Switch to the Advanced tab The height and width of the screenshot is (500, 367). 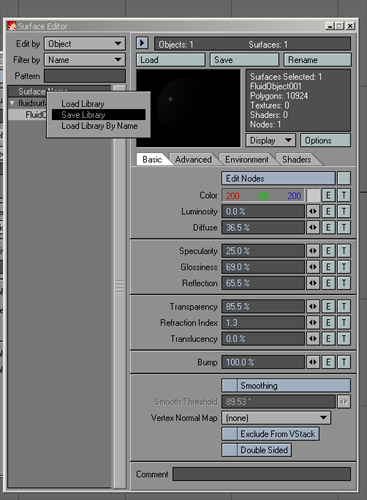[x=193, y=160]
